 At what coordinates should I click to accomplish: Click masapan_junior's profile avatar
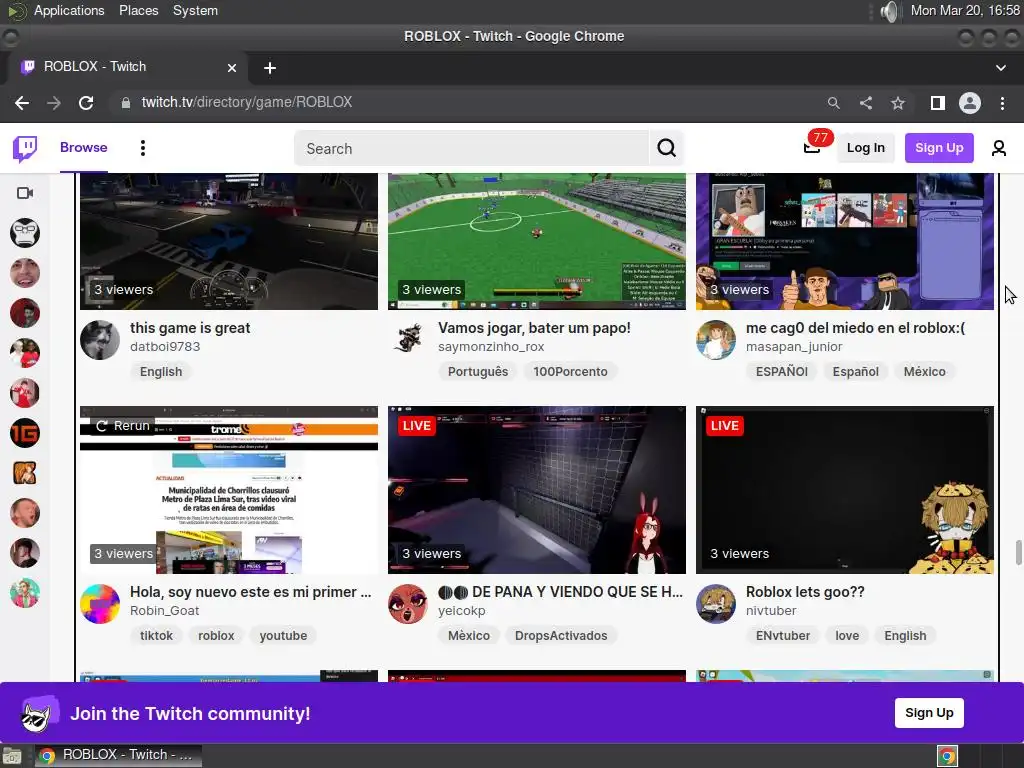click(x=716, y=340)
